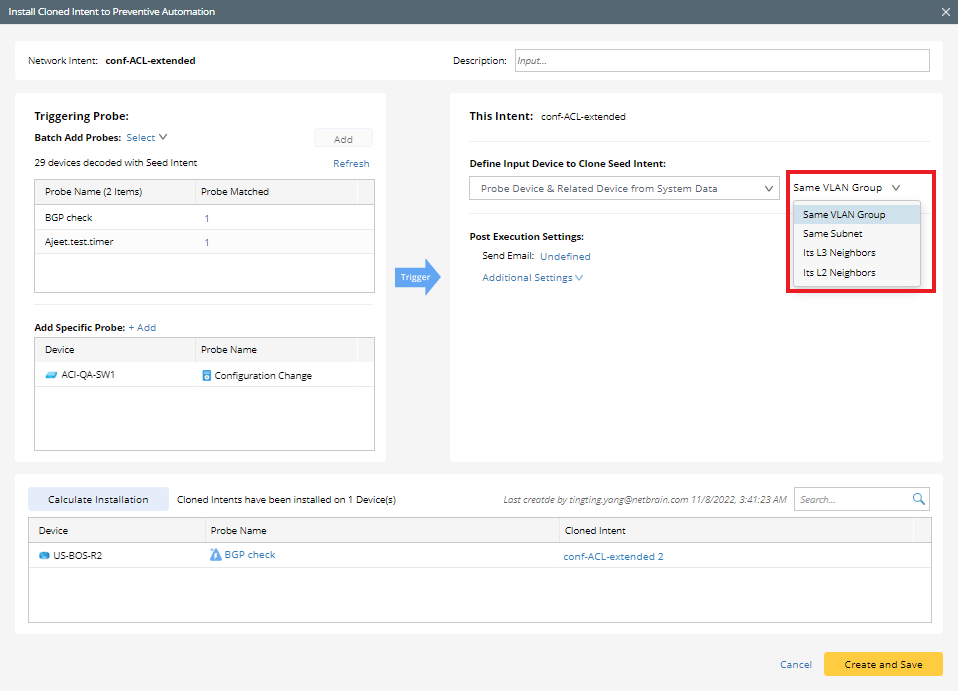Open the Batch Add Probes Select dropdown
The width and height of the screenshot is (958, 691).
[x=146, y=138]
